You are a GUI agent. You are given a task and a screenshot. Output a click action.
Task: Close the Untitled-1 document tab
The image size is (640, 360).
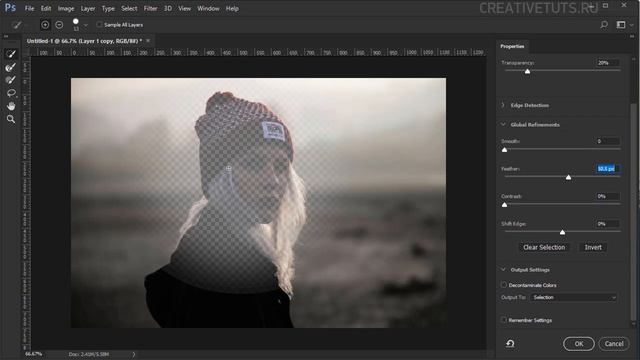[x=148, y=40]
